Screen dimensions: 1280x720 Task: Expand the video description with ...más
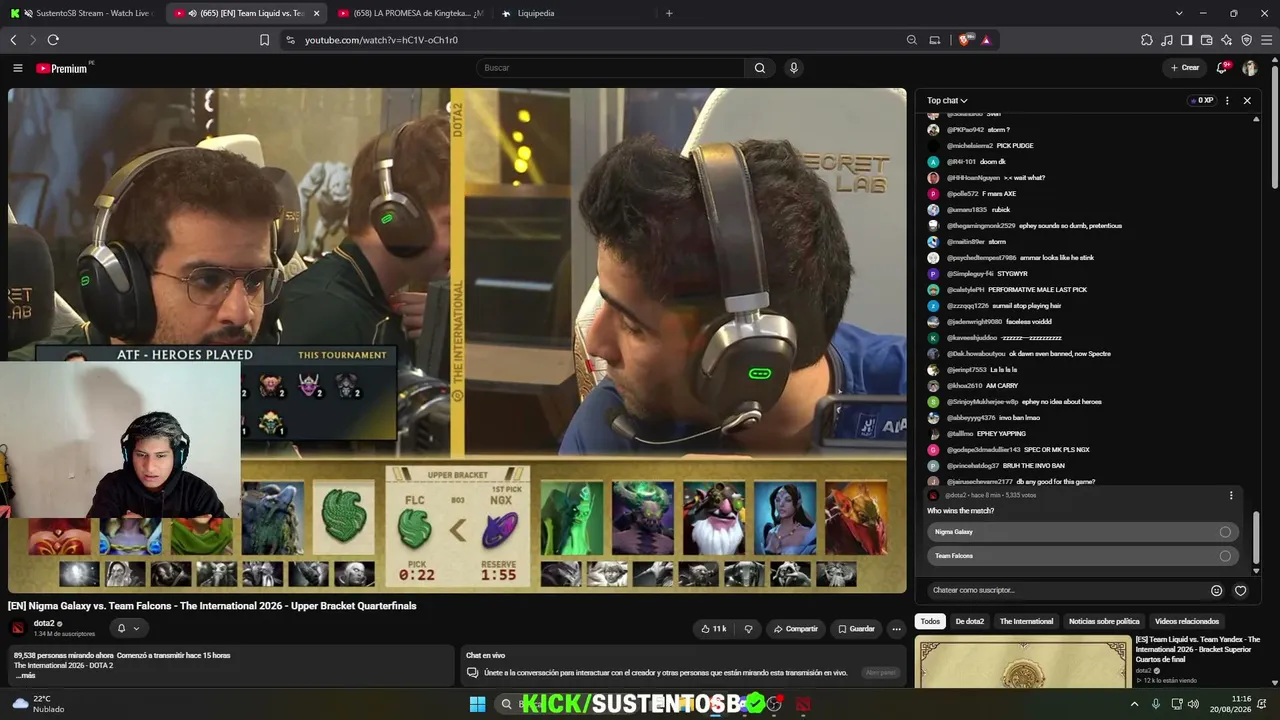click(x=26, y=675)
